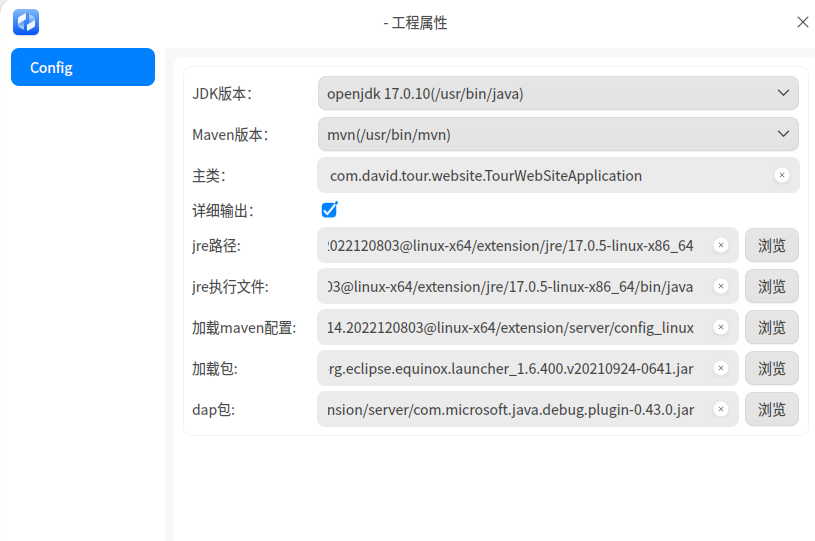Click the 工程属性 window title
The height and width of the screenshot is (541, 815).
tap(415, 23)
